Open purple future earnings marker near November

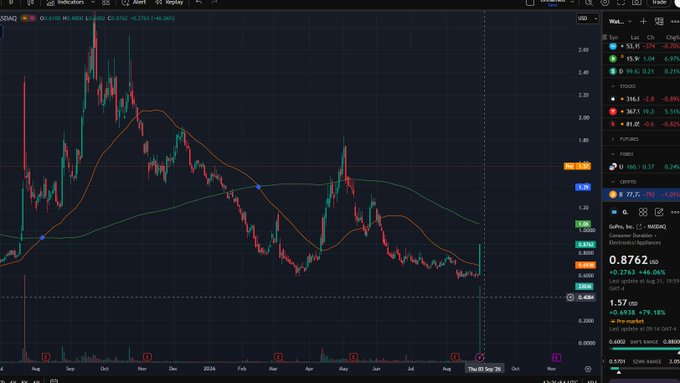(x=556, y=357)
